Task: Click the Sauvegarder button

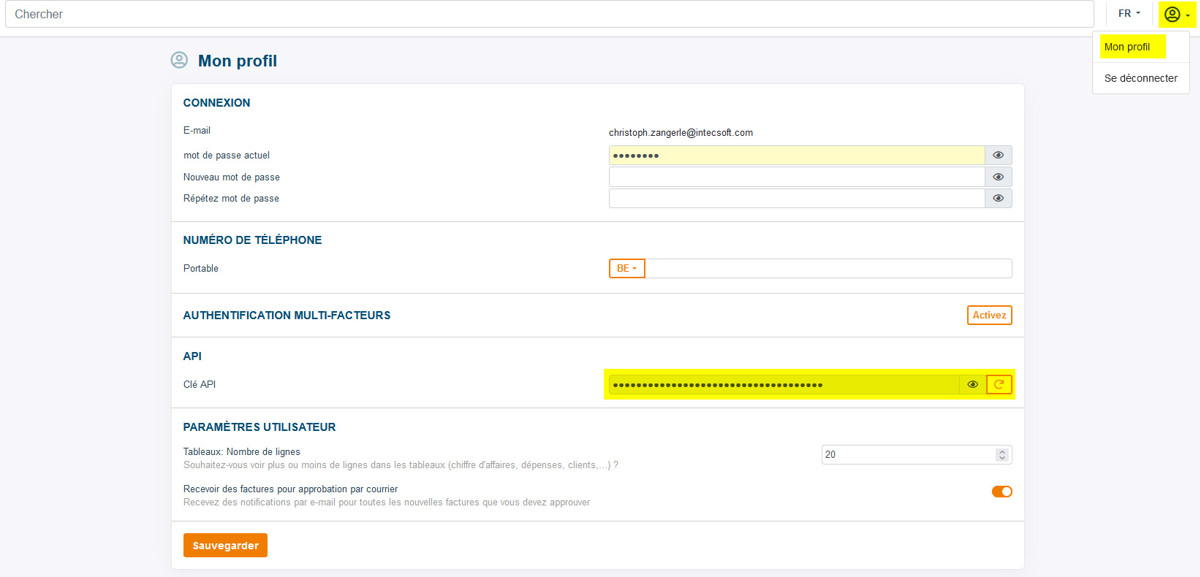Action: pyautogui.click(x=225, y=545)
